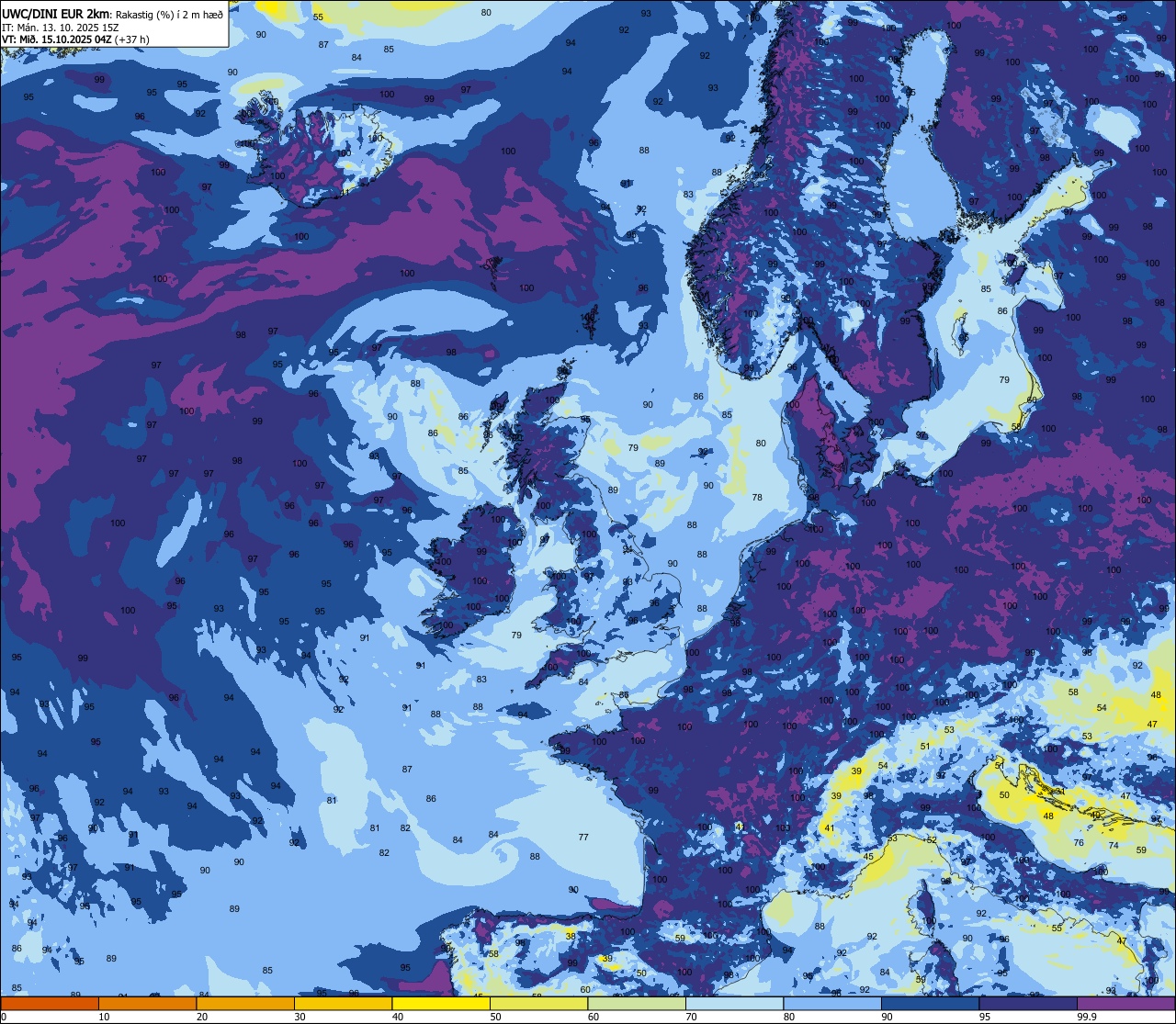Viewport: 1176px width, 1024px height.
Task: Click the "IT: Mán. 13. 10. 2025 15Z" line
Action: pos(61,27)
